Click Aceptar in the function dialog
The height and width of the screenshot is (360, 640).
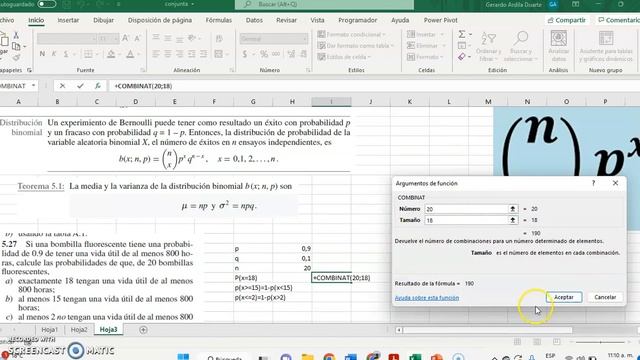pos(564,297)
